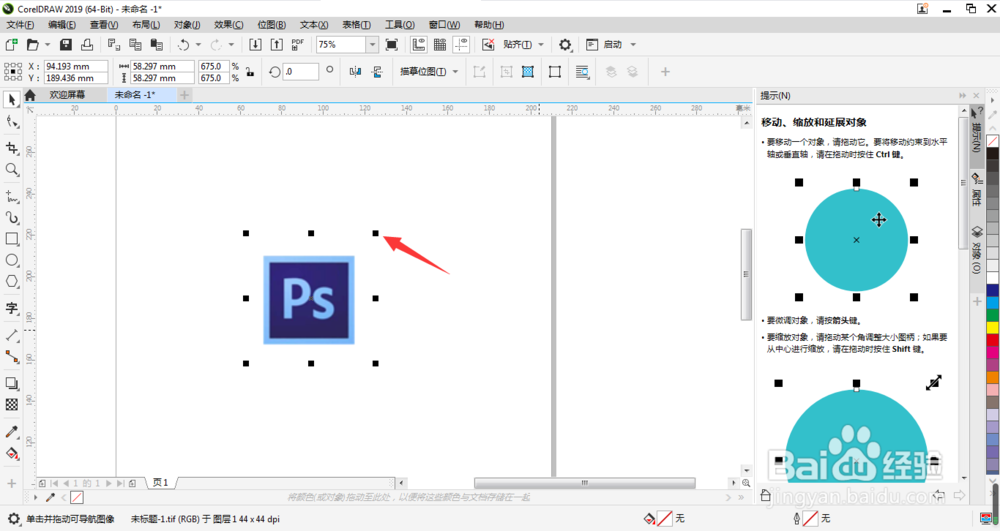
Task: Open the 描摹位图 trace bitmap dropdown
Action: (455, 71)
